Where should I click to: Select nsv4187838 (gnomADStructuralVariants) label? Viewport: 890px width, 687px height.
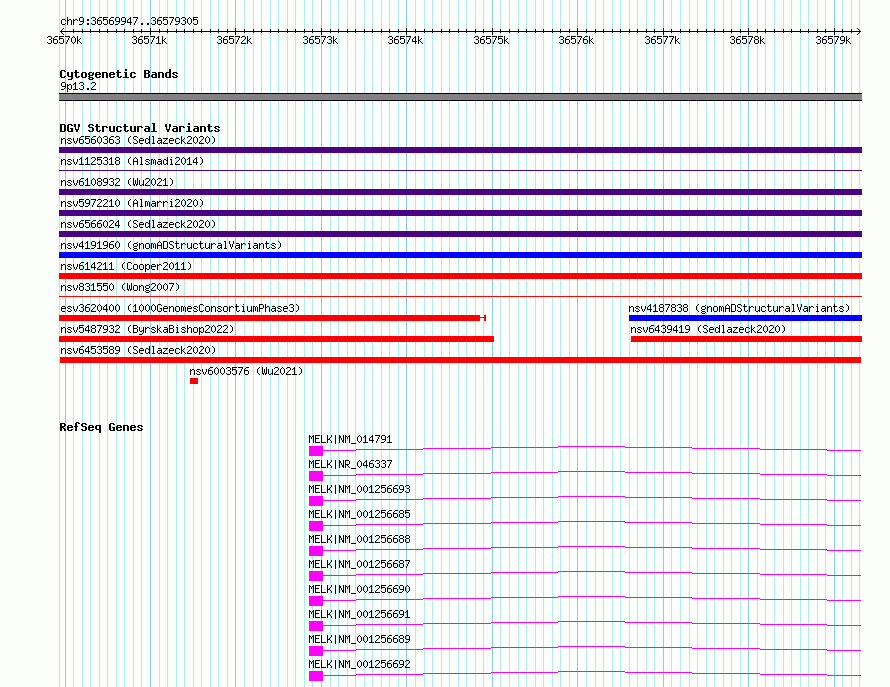(x=739, y=308)
